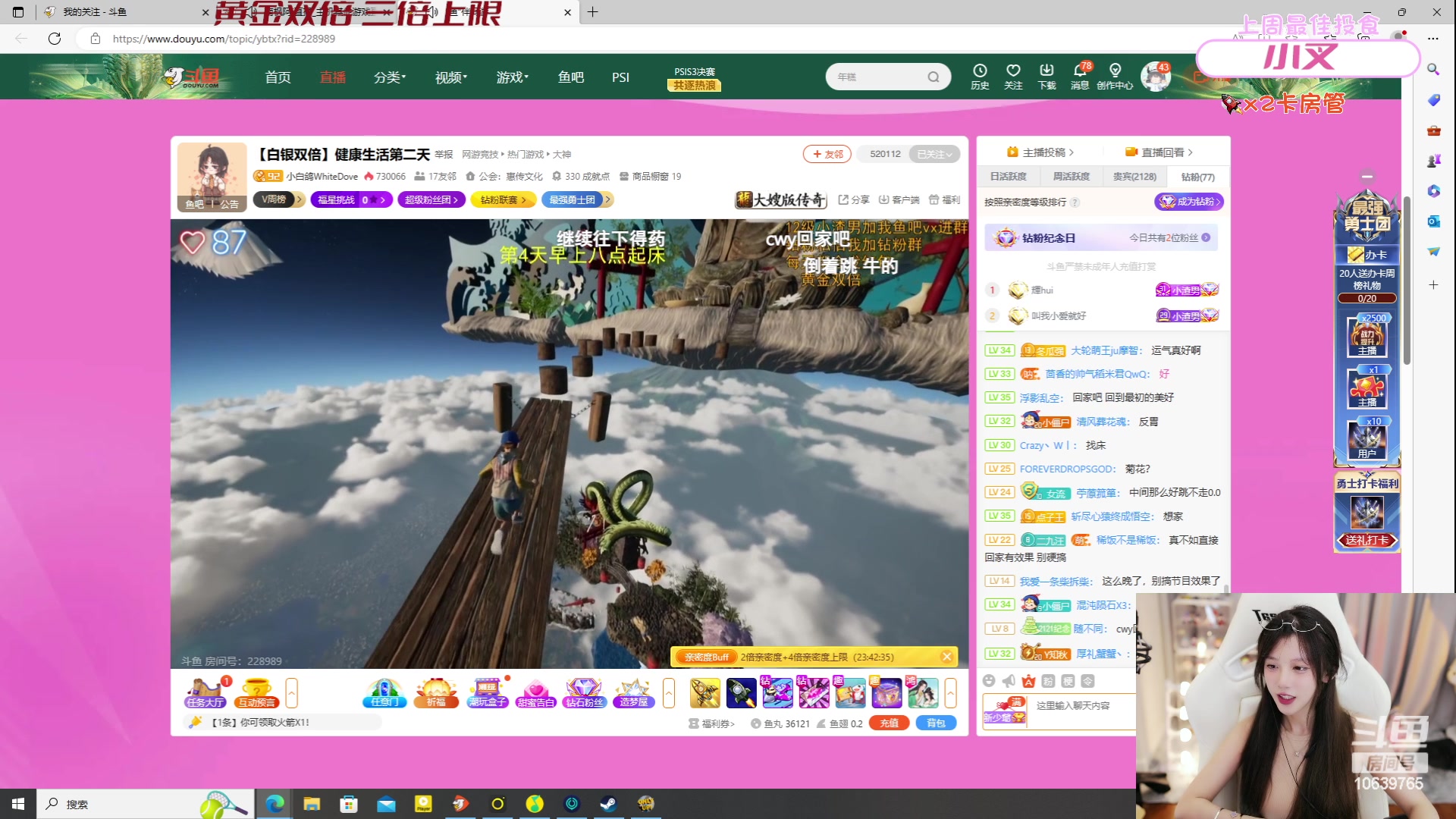Viewport: 1456px width, 819px height.
Task: Collapse the 最强勇士团 side widget
Action: click(1367, 177)
